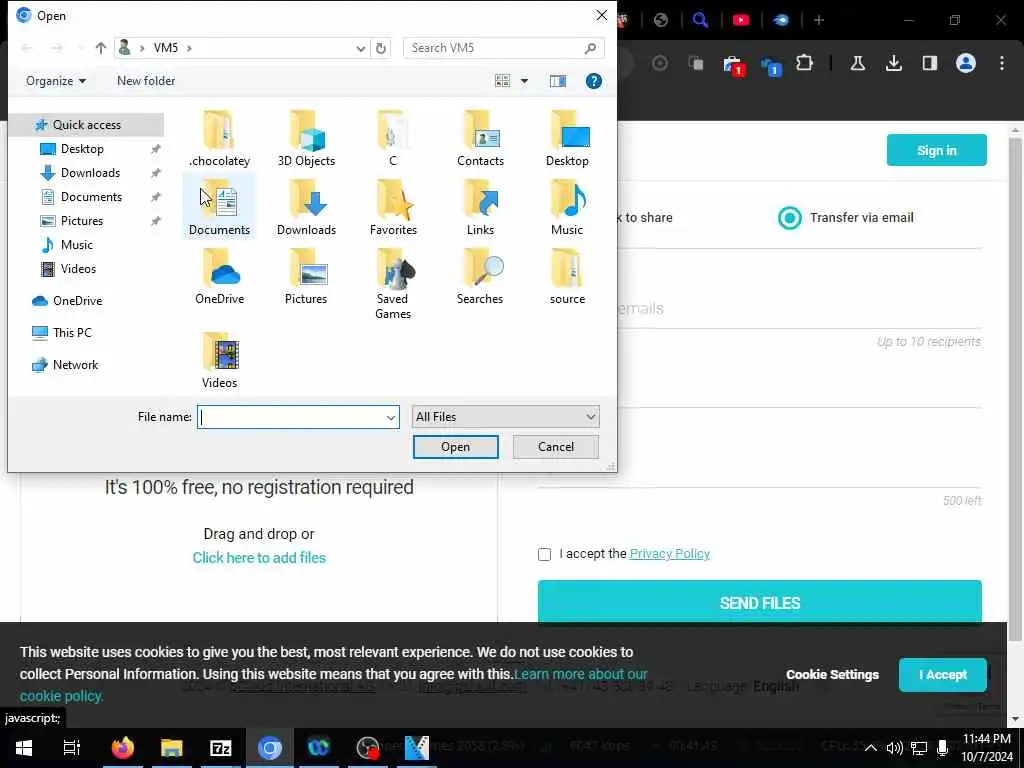Select the Videos folder in file list
1024x768 pixels.
219,360
